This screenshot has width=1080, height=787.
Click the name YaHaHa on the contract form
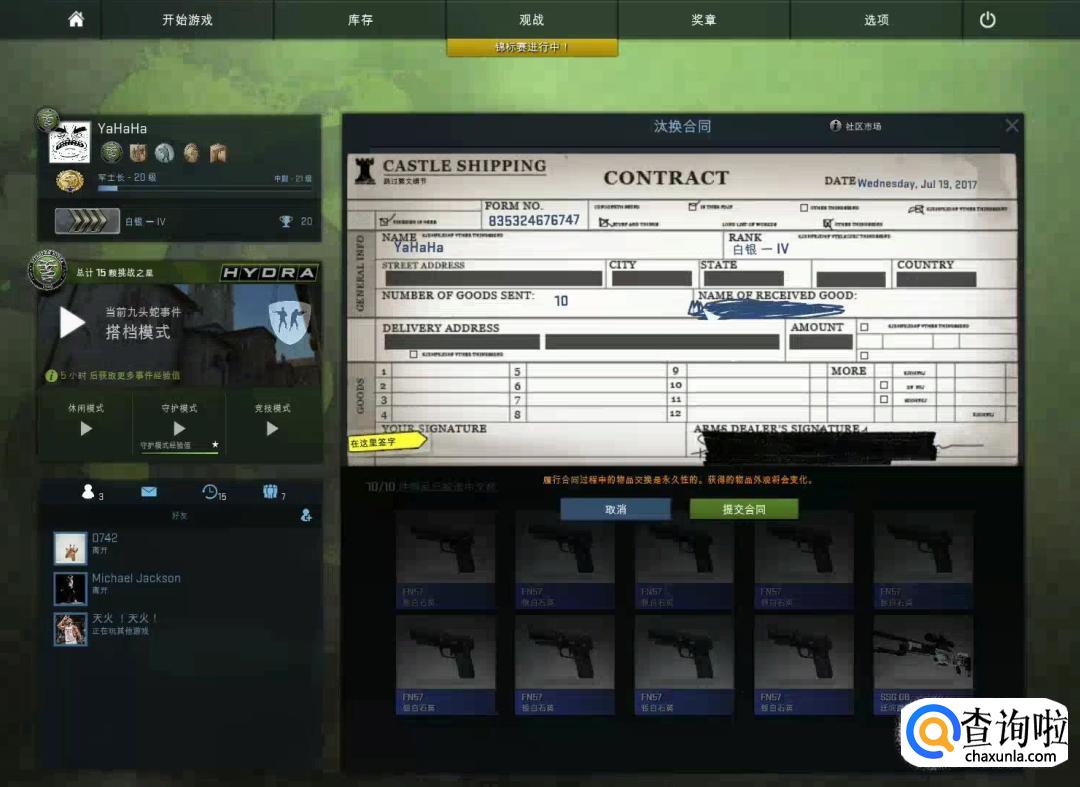click(x=419, y=247)
